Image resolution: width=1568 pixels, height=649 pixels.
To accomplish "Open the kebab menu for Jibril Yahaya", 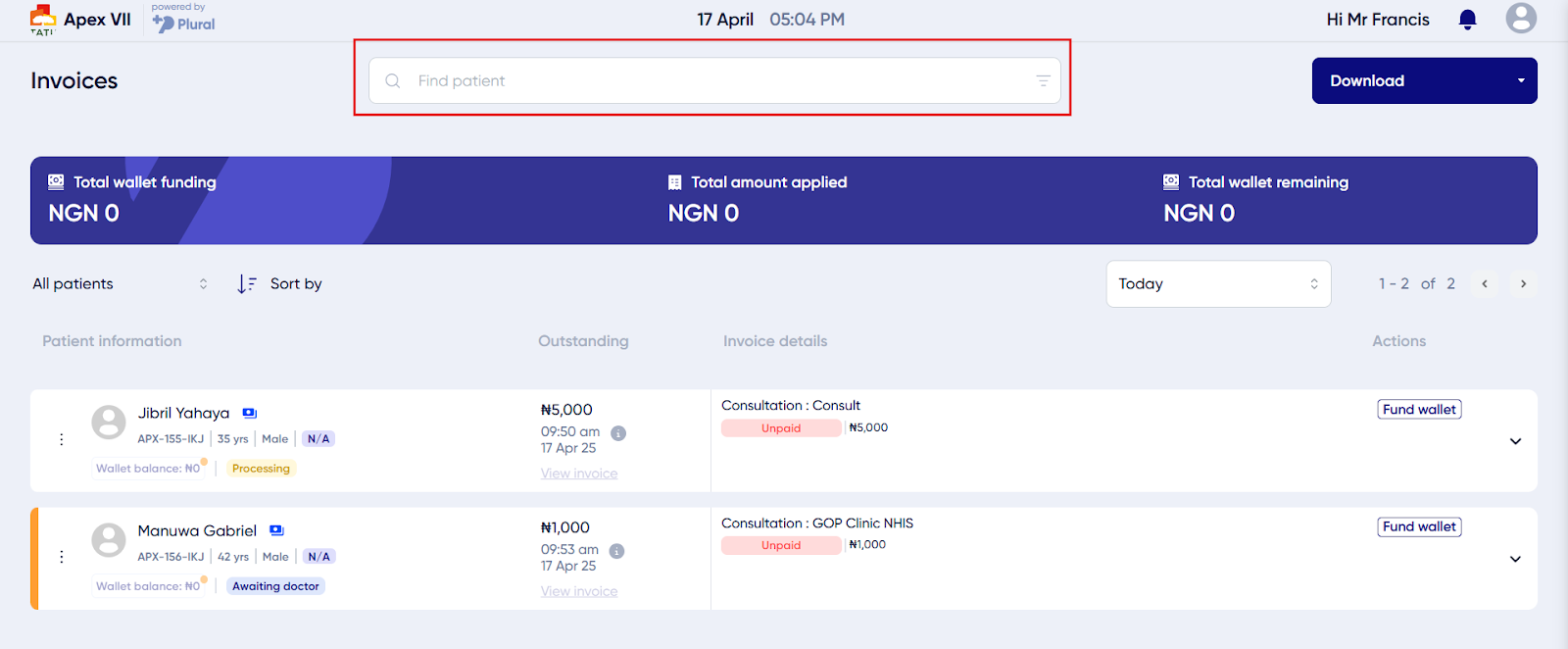I will pos(62,439).
